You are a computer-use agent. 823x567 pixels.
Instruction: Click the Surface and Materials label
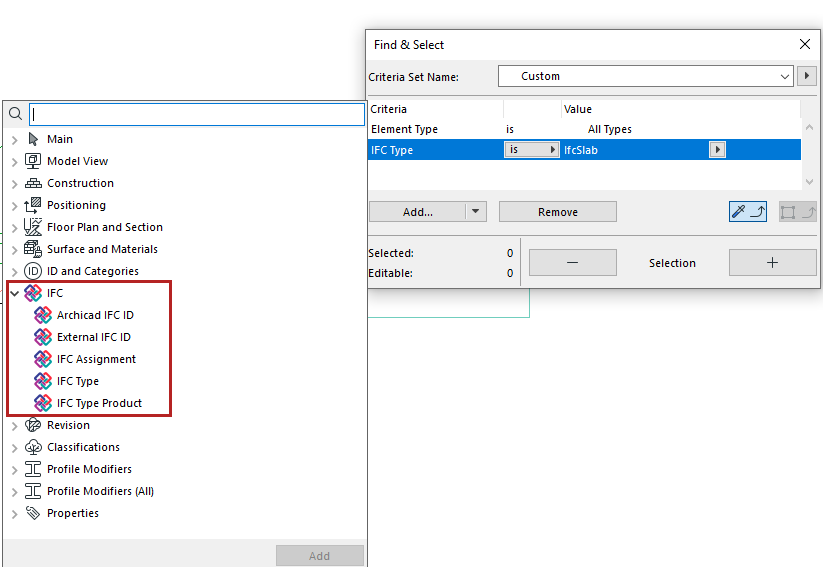(x=102, y=249)
